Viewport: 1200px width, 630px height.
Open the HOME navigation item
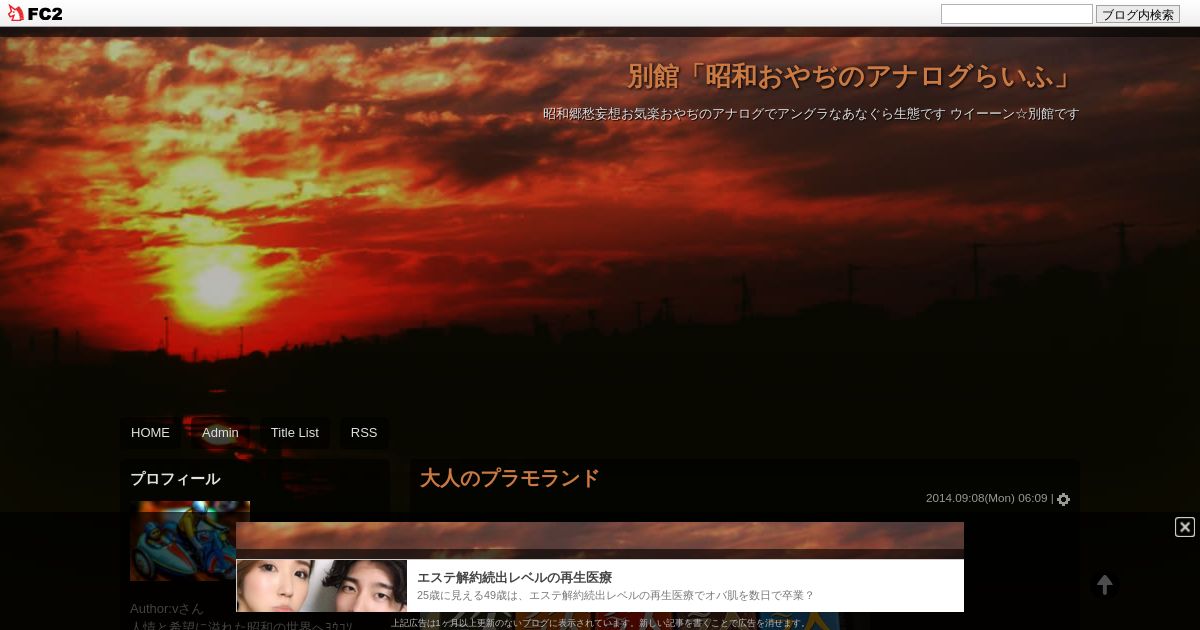150,433
